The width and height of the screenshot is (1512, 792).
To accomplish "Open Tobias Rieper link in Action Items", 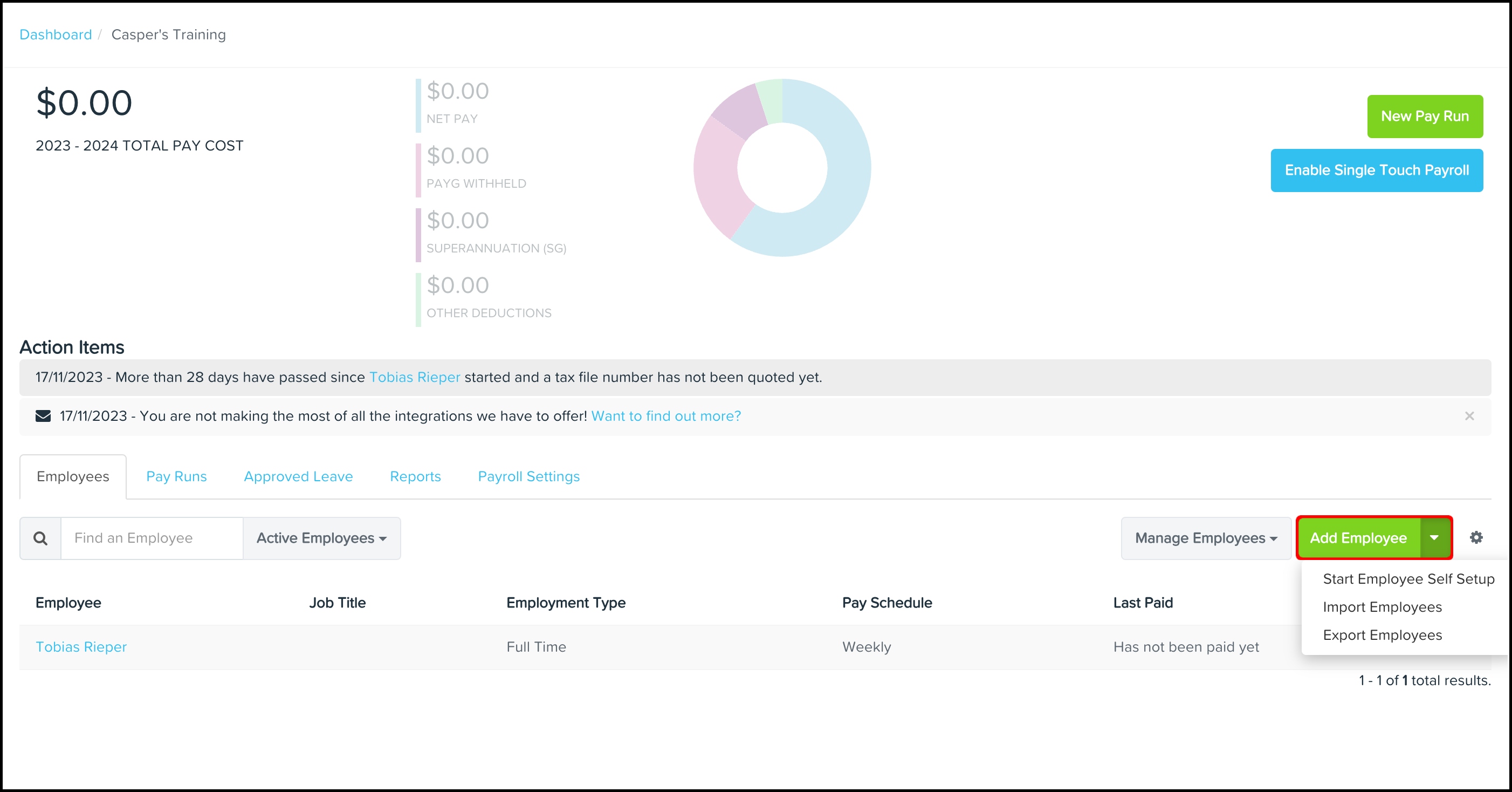I will coord(414,378).
